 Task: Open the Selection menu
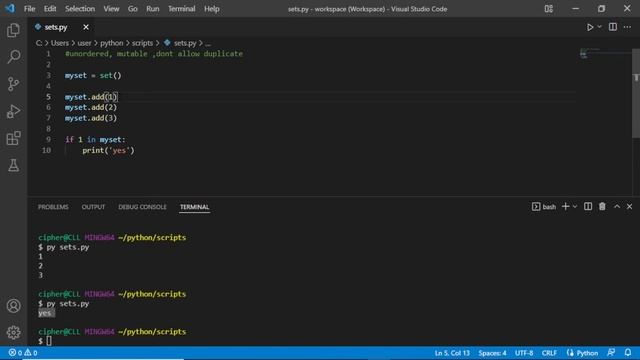(x=80, y=9)
